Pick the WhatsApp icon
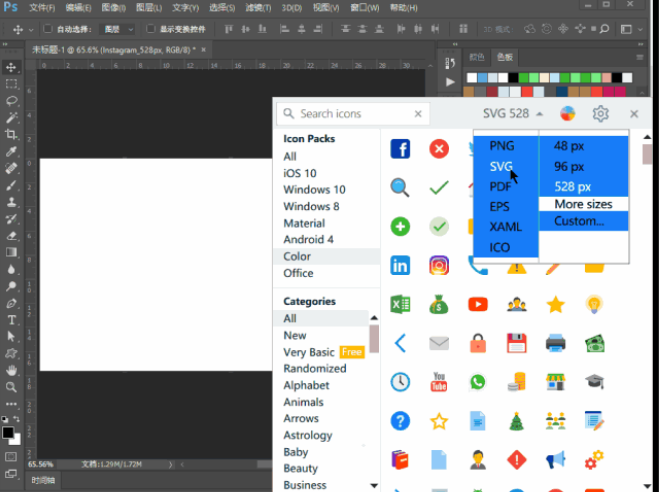659x492 pixels. (477, 381)
